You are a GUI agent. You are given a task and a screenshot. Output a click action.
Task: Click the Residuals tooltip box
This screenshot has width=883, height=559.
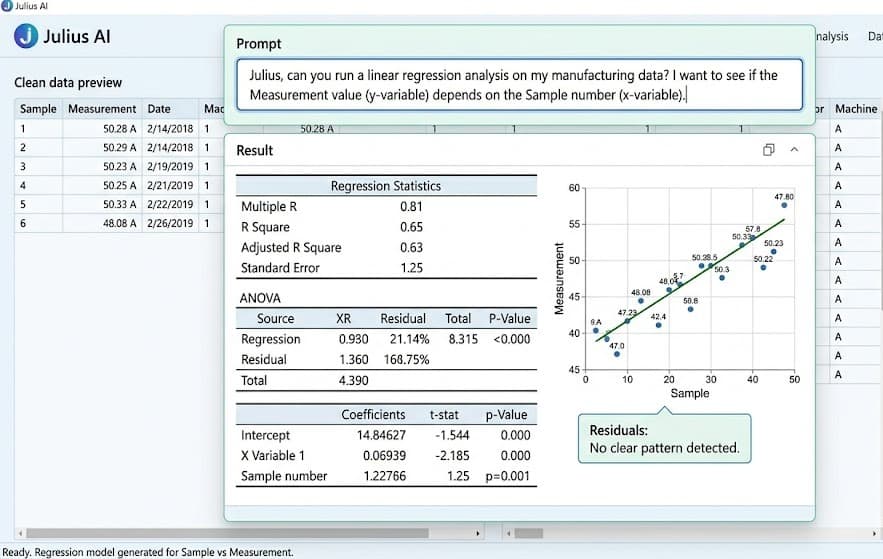tap(665, 439)
